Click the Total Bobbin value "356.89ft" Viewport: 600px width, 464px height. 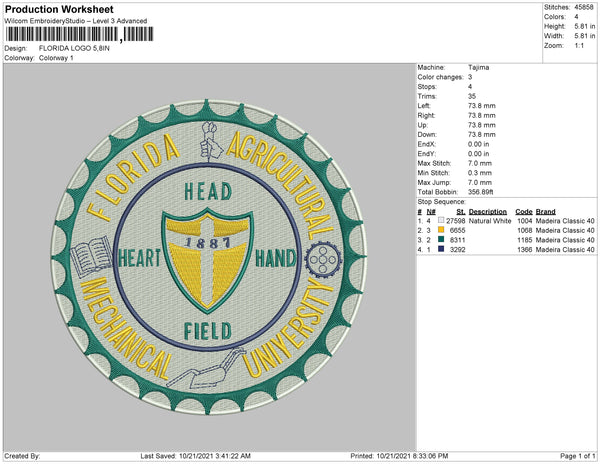tap(481, 192)
